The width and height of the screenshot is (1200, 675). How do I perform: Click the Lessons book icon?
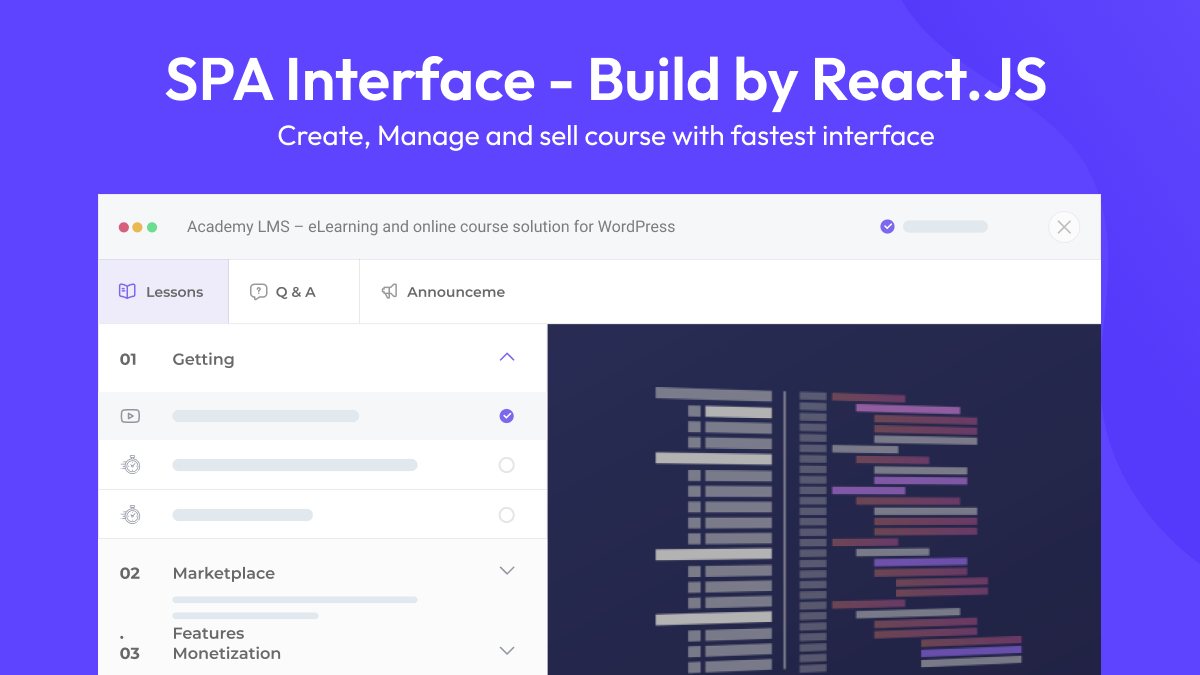coord(127,292)
